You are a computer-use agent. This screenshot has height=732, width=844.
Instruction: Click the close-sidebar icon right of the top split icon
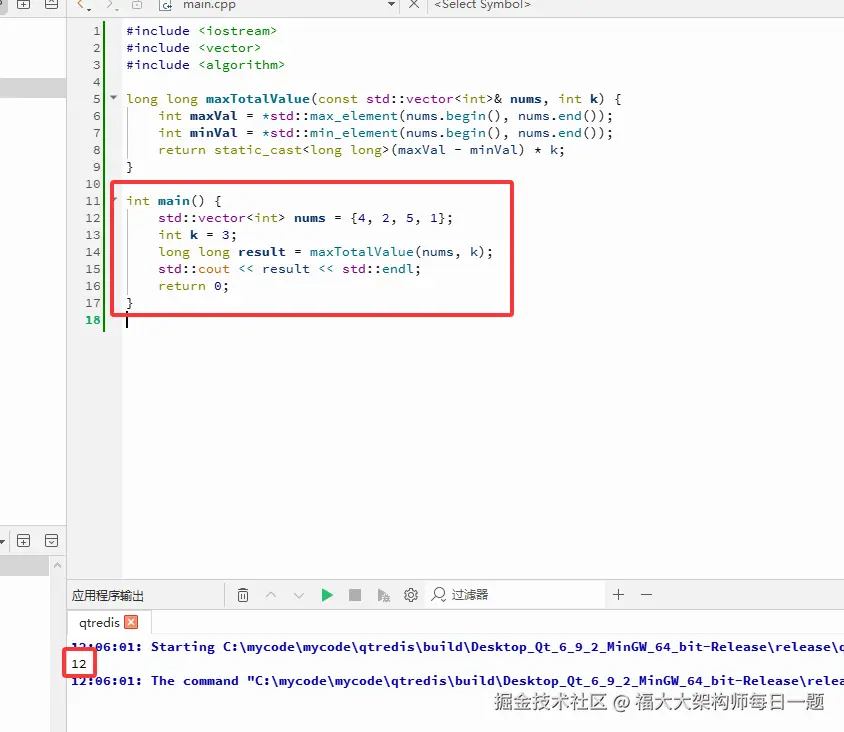(51, 4)
